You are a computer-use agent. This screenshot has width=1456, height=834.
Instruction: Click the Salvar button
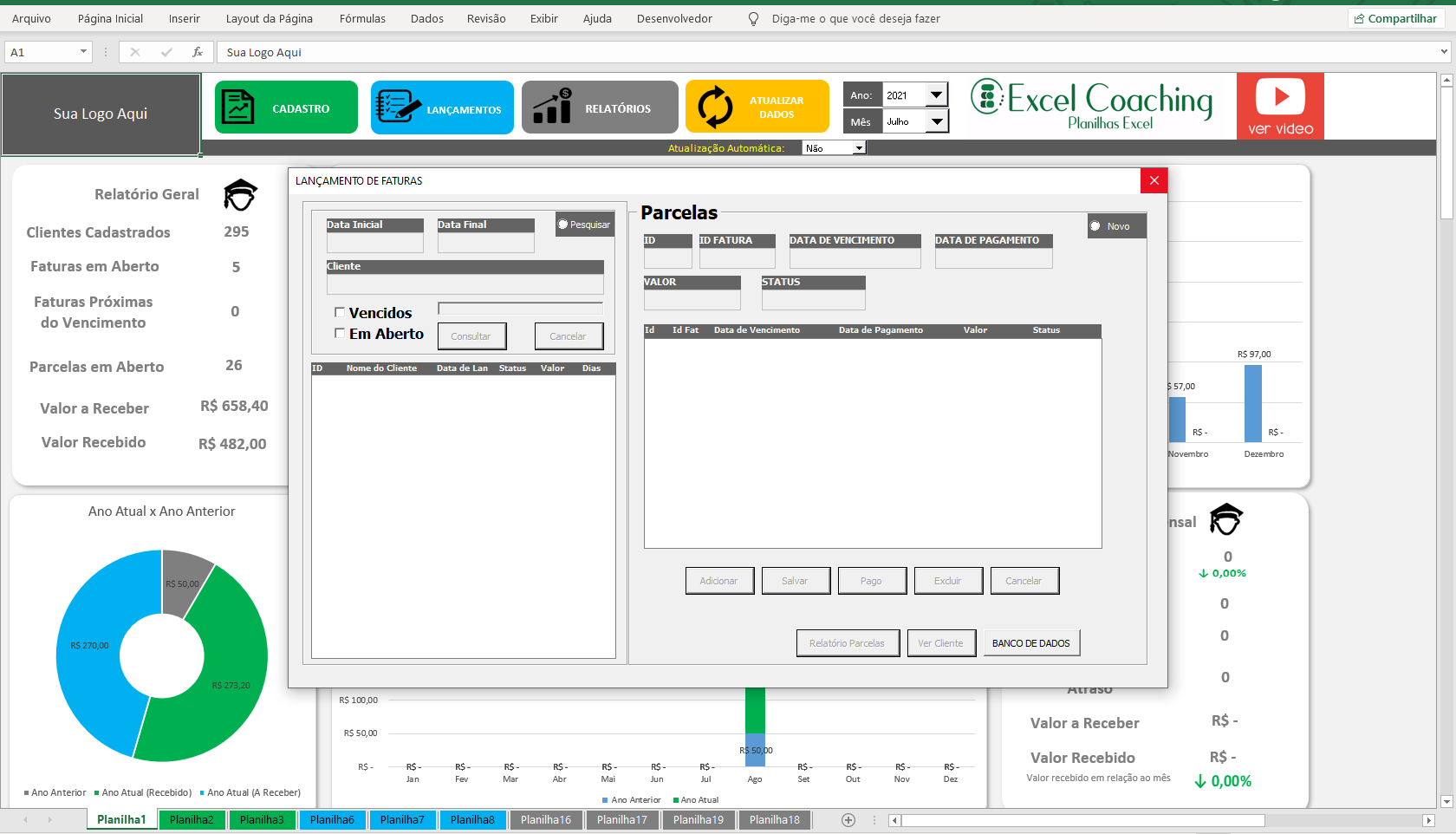pyautogui.click(x=796, y=581)
